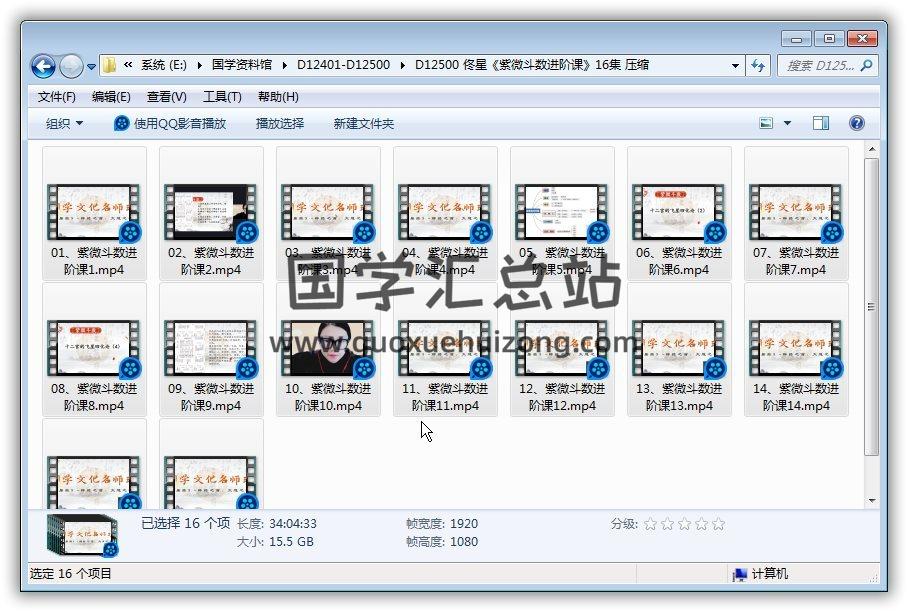Viewport: 908px width, 612px height.
Task: Click the change view icon
Action: tap(767, 123)
